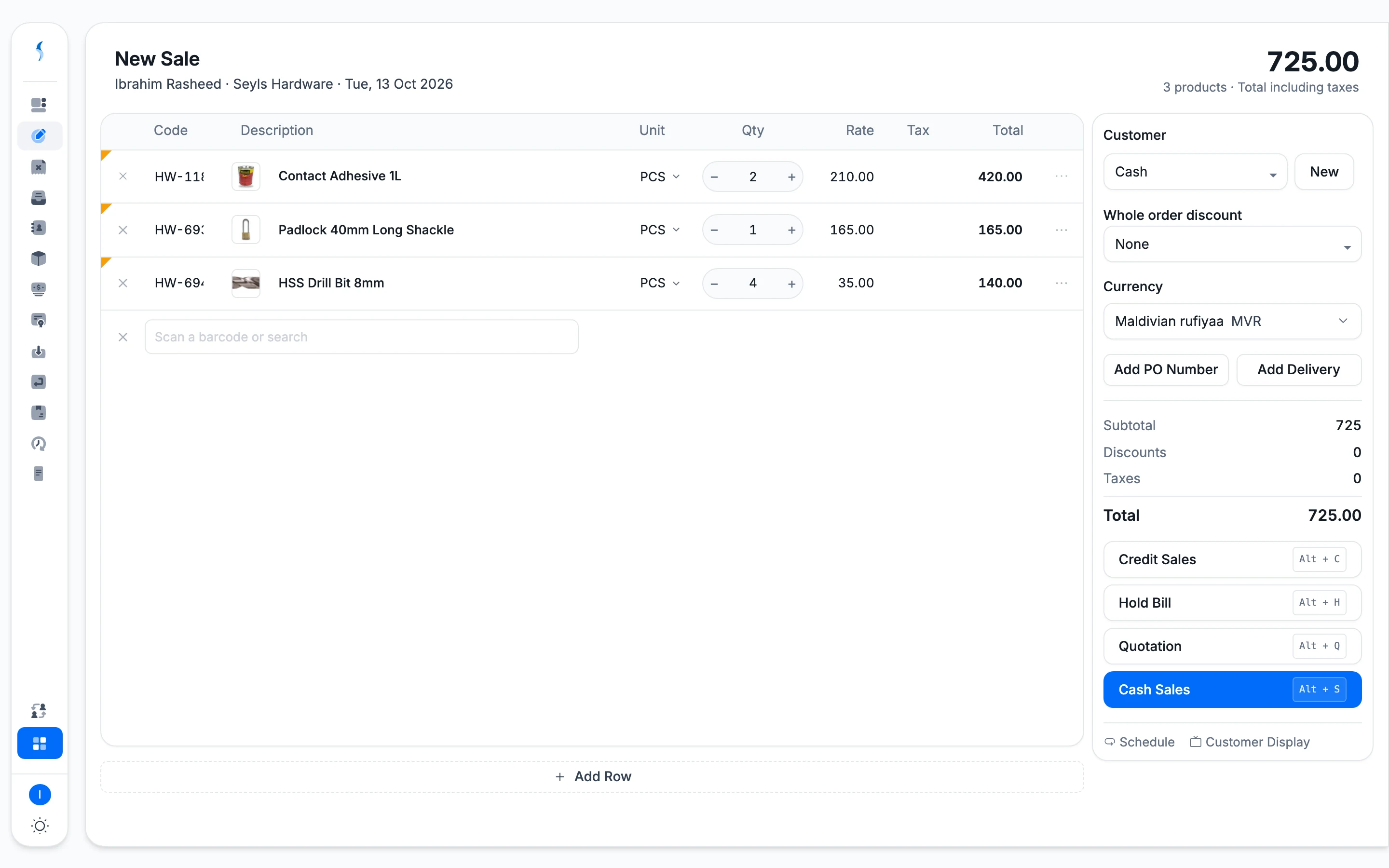Open unit dropdown for HSS Drill Bit
Screen dimensions: 1389x868
(660, 283)
